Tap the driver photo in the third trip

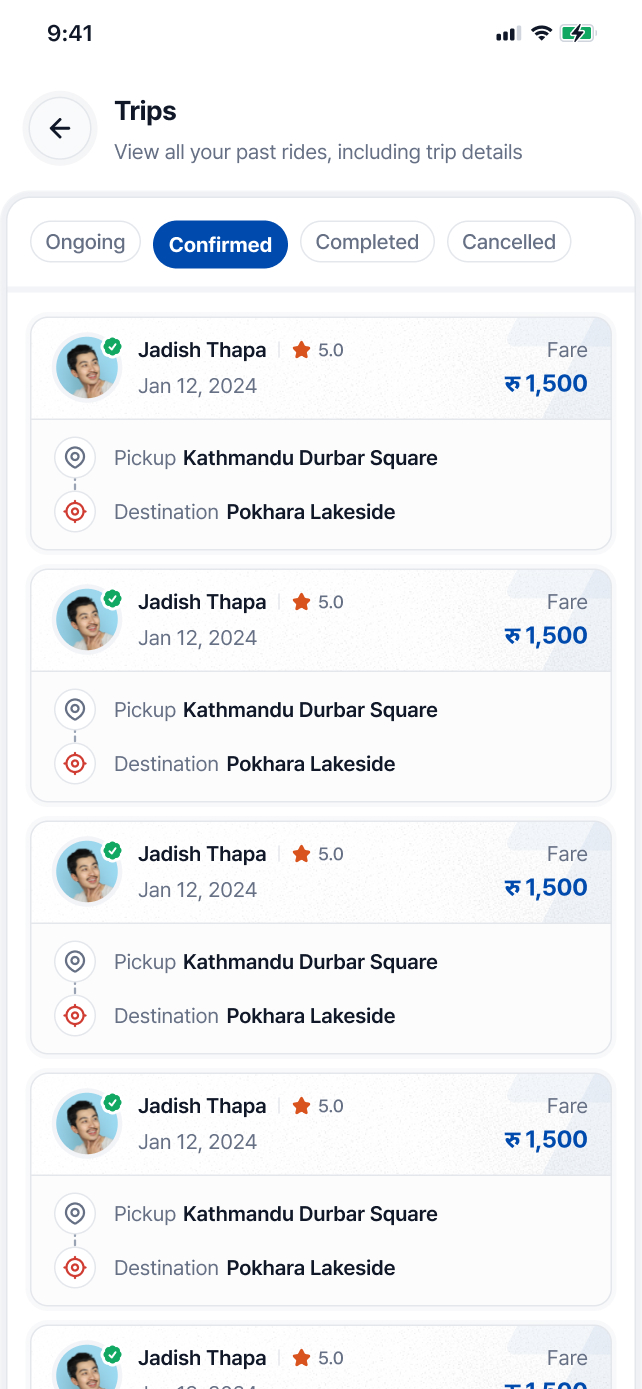[x=87, y=872]
